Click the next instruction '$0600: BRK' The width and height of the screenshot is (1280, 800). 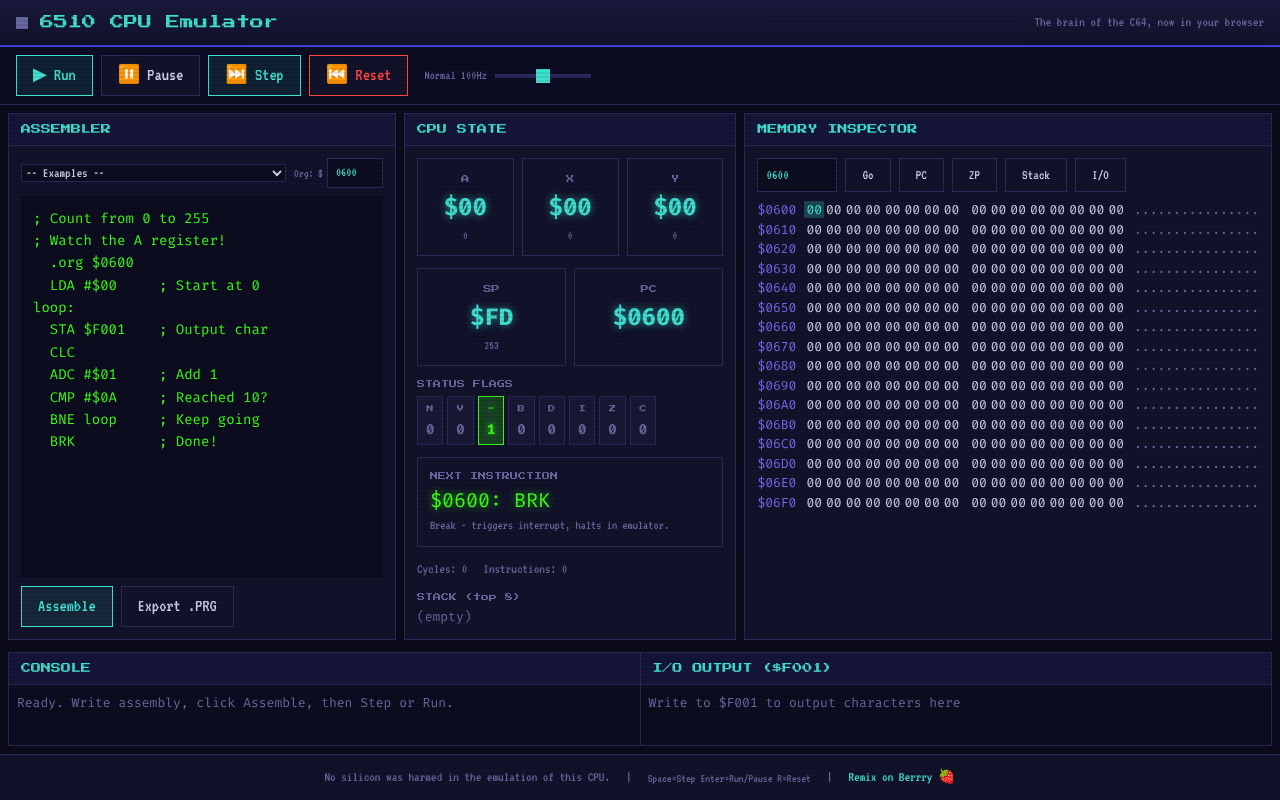click(x=490, y=501)
